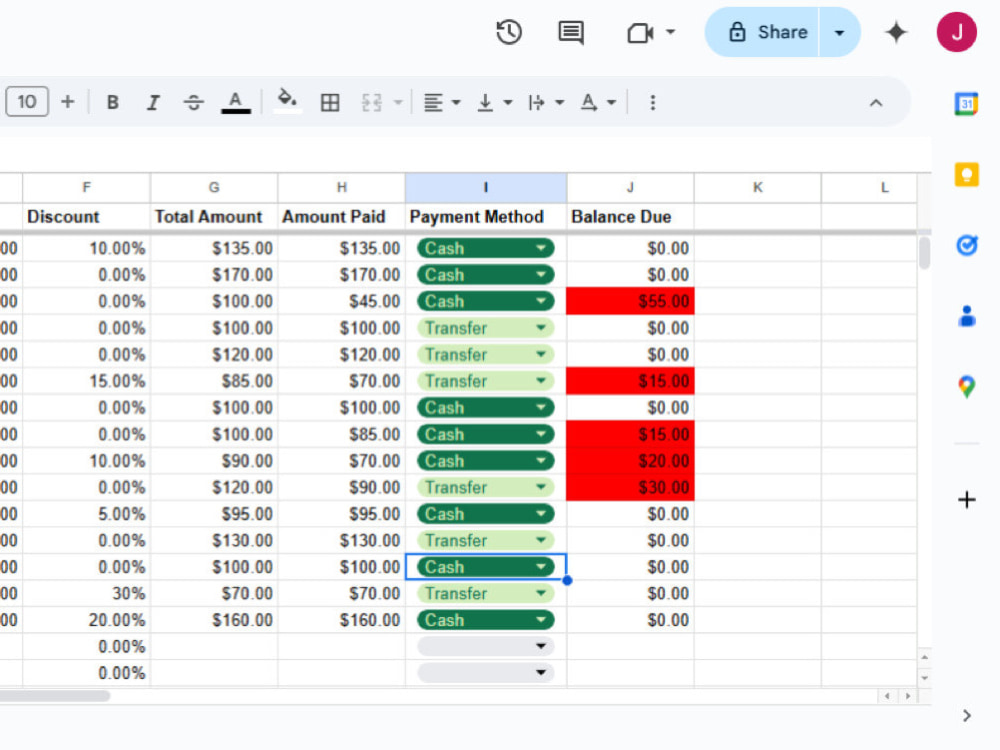Open Google Keep side panel icon
Viewport: 1000px width, 750px height.
coord(966,174)
